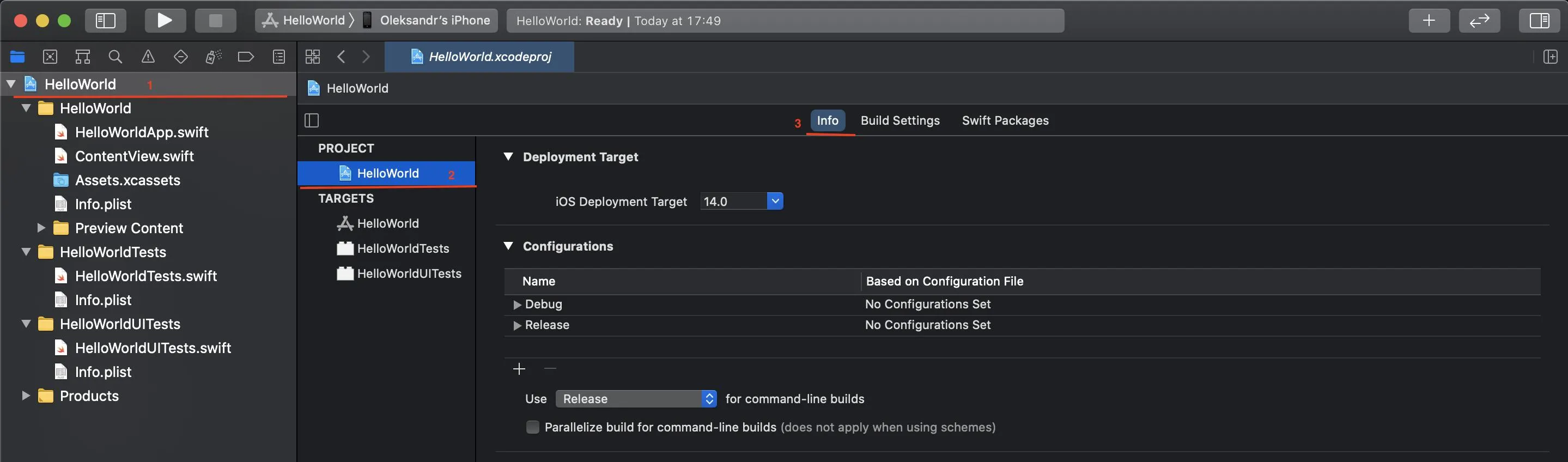Select HelloWorld under PROJECT
The width and height of the screenshot is (1568, 462).
click(x=386, y=173)
